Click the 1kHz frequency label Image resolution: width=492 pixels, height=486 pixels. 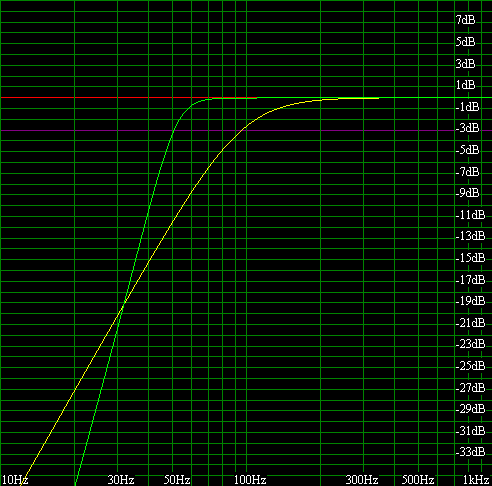tap(476, 480)
